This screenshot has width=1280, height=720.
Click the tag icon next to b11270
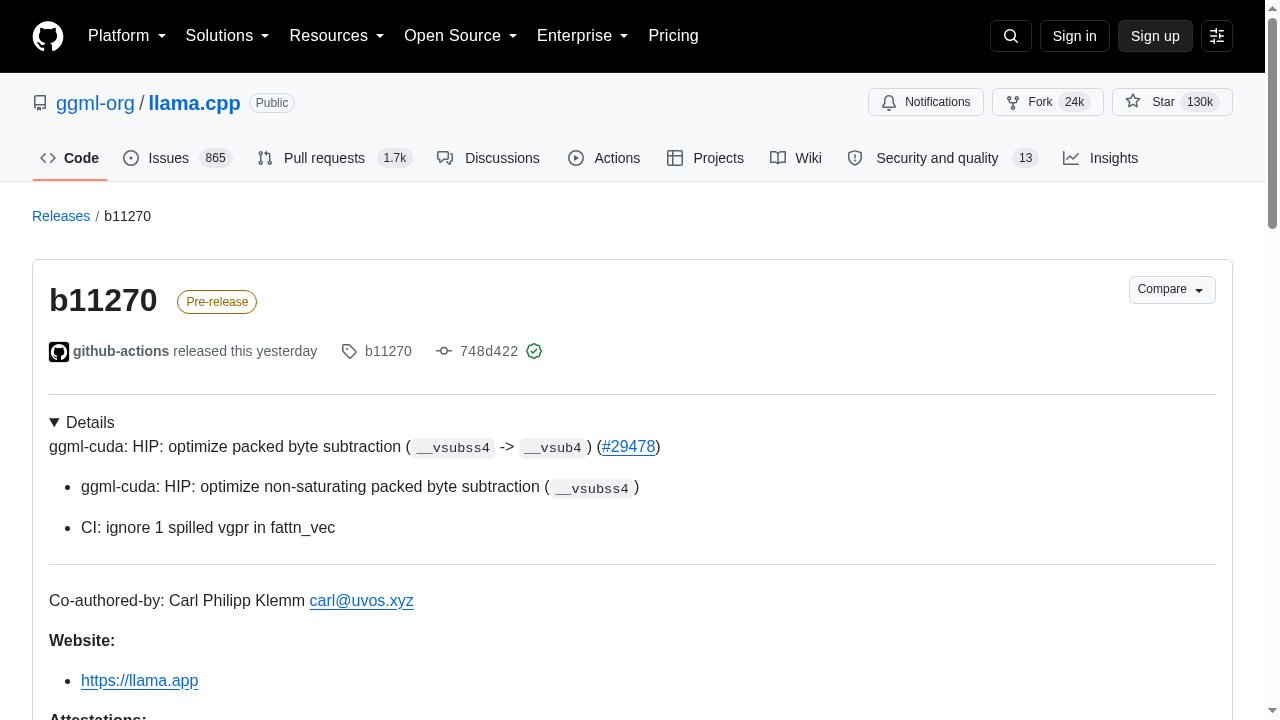(349, 351)
